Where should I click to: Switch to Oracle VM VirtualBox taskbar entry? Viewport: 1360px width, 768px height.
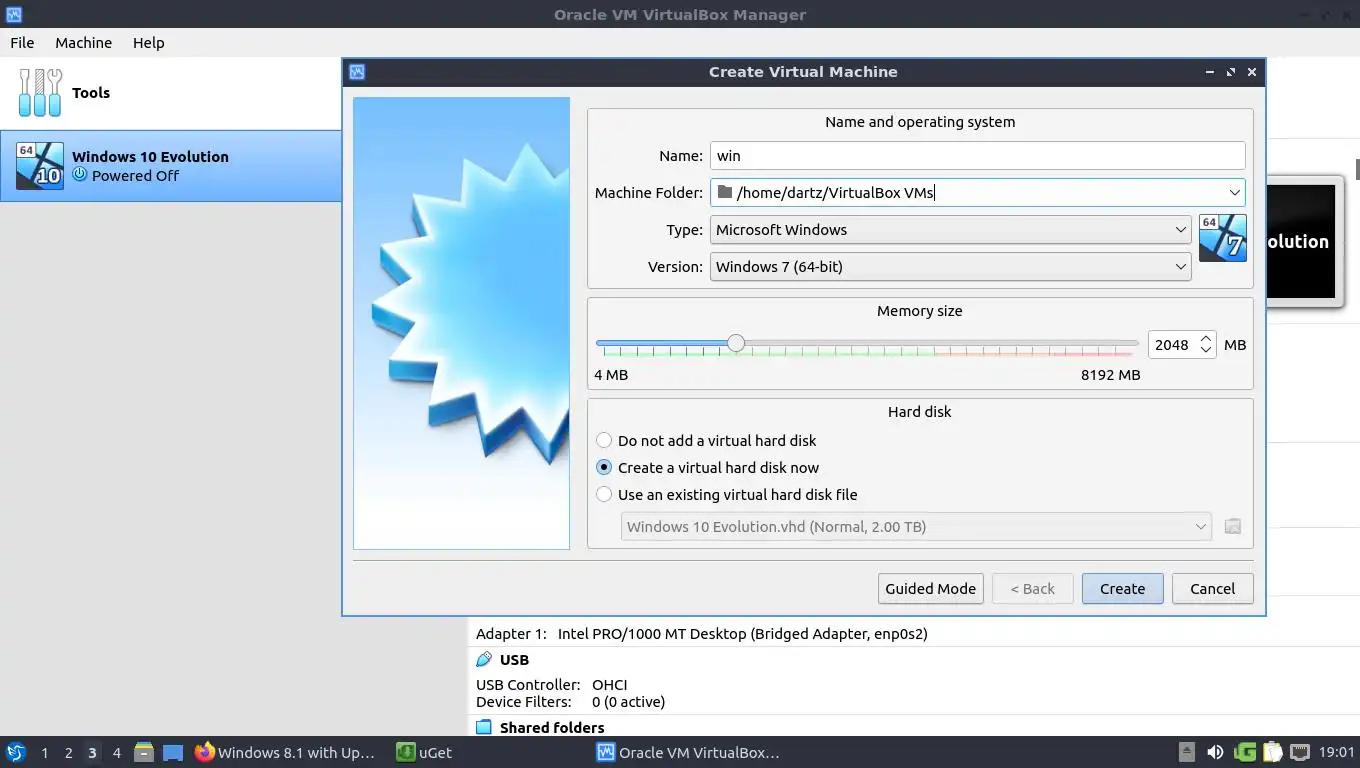tap(689, 752)
